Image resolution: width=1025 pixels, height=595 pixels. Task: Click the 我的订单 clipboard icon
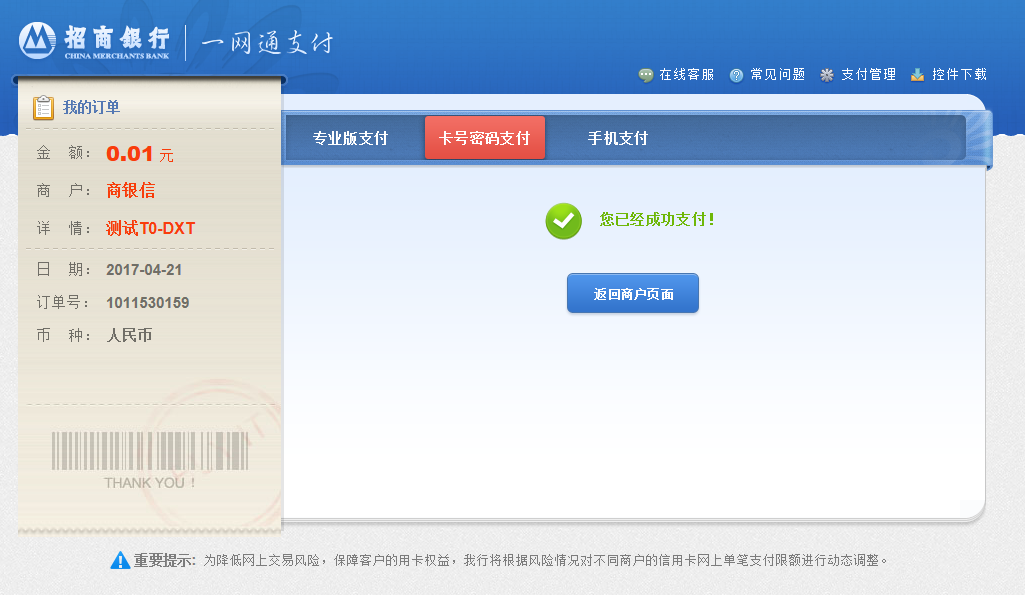click(43, 107)
